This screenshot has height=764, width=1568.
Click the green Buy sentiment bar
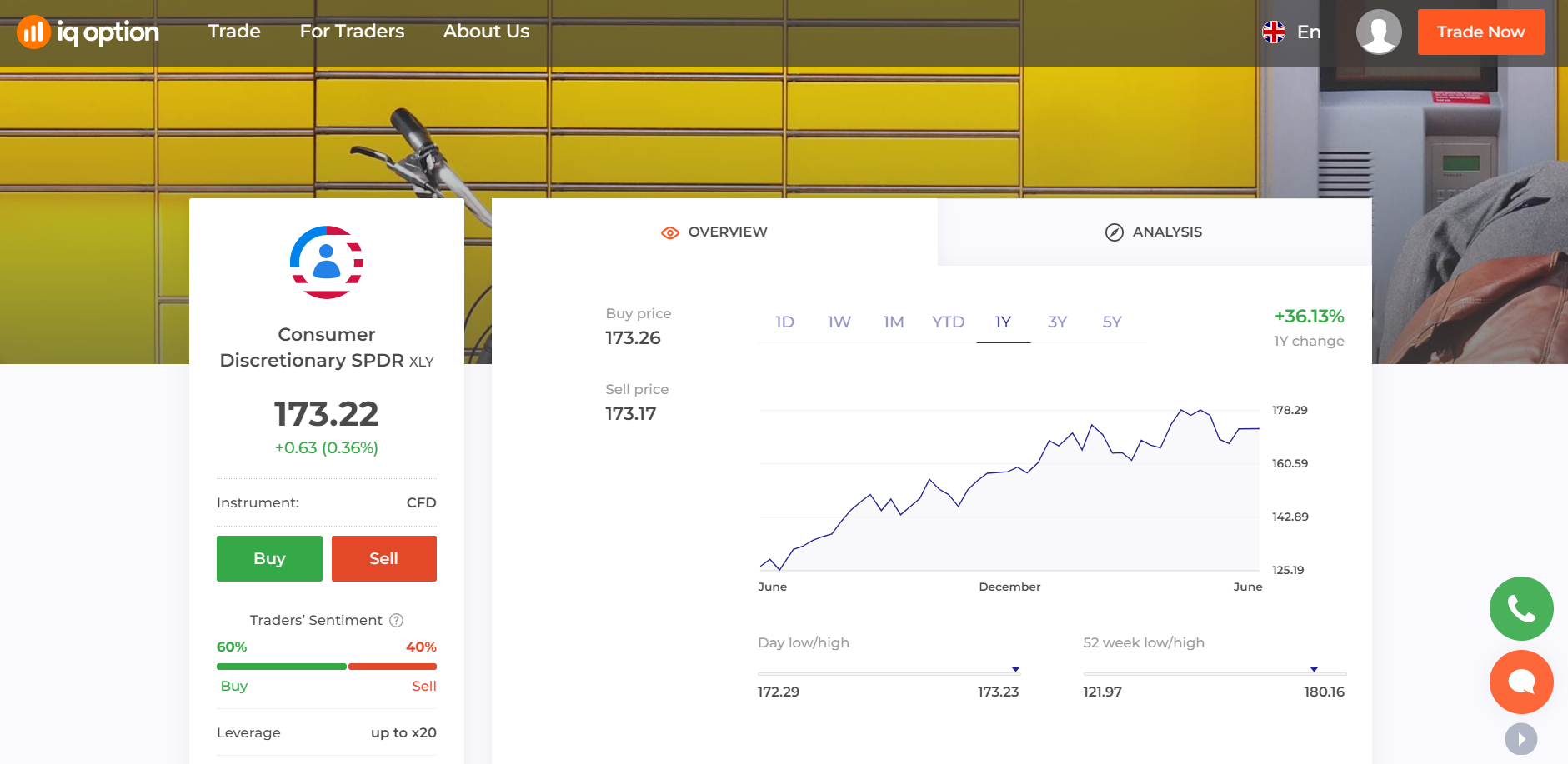tap(282, 667)
